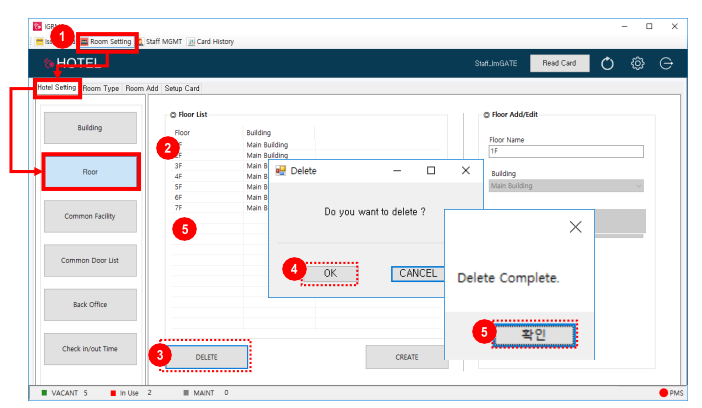The width and height of the screenshot is (702, 408).
Task: Click the refresh icon in header
Action: (x=607, y=64)
